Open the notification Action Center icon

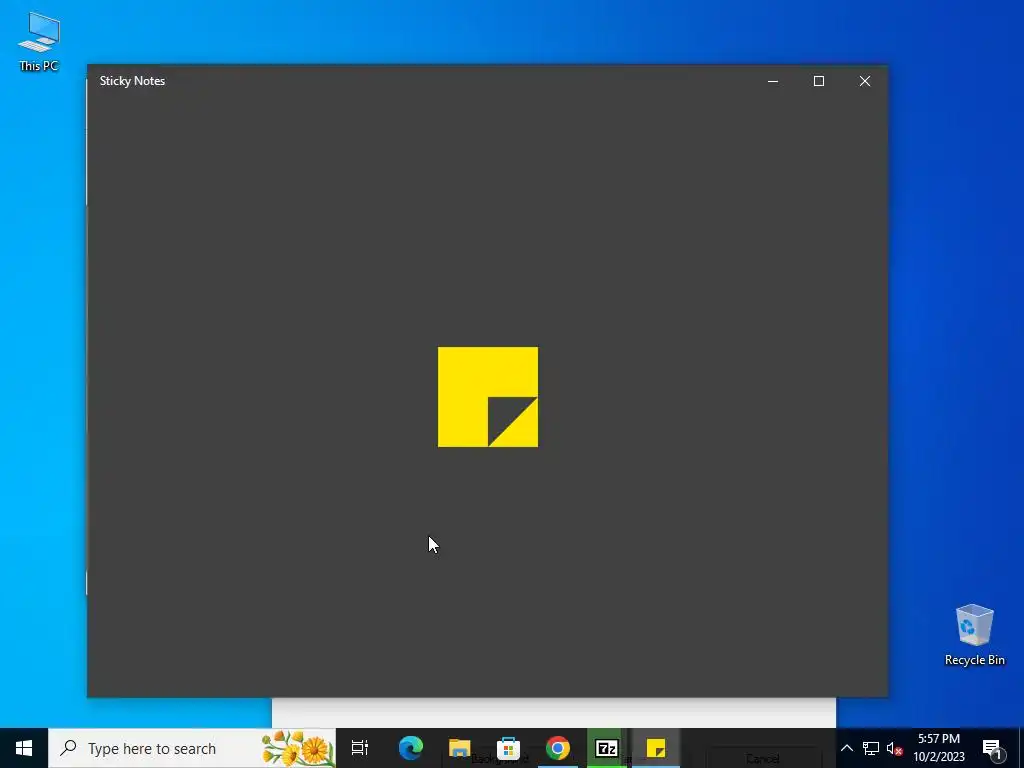993,748
